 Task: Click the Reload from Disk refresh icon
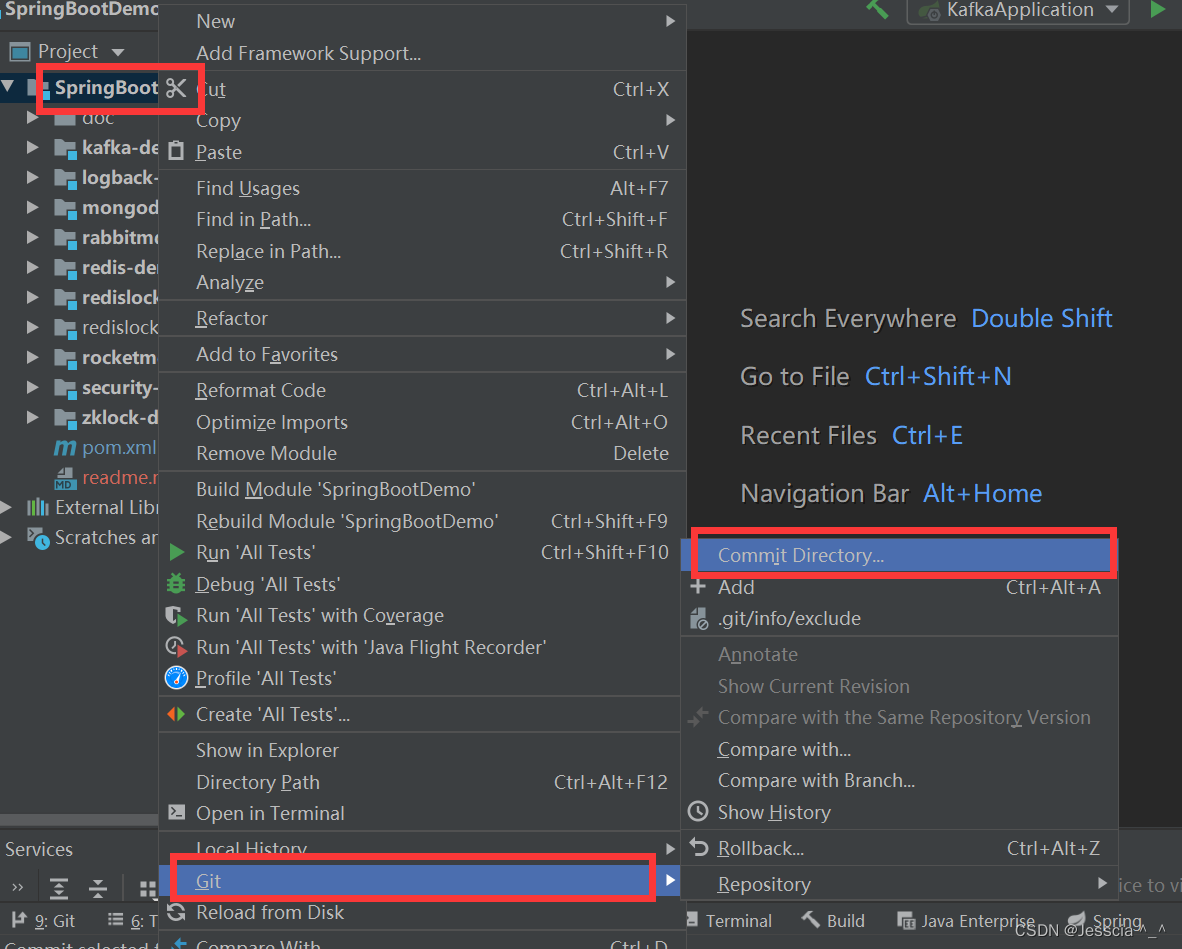[176, 912]
